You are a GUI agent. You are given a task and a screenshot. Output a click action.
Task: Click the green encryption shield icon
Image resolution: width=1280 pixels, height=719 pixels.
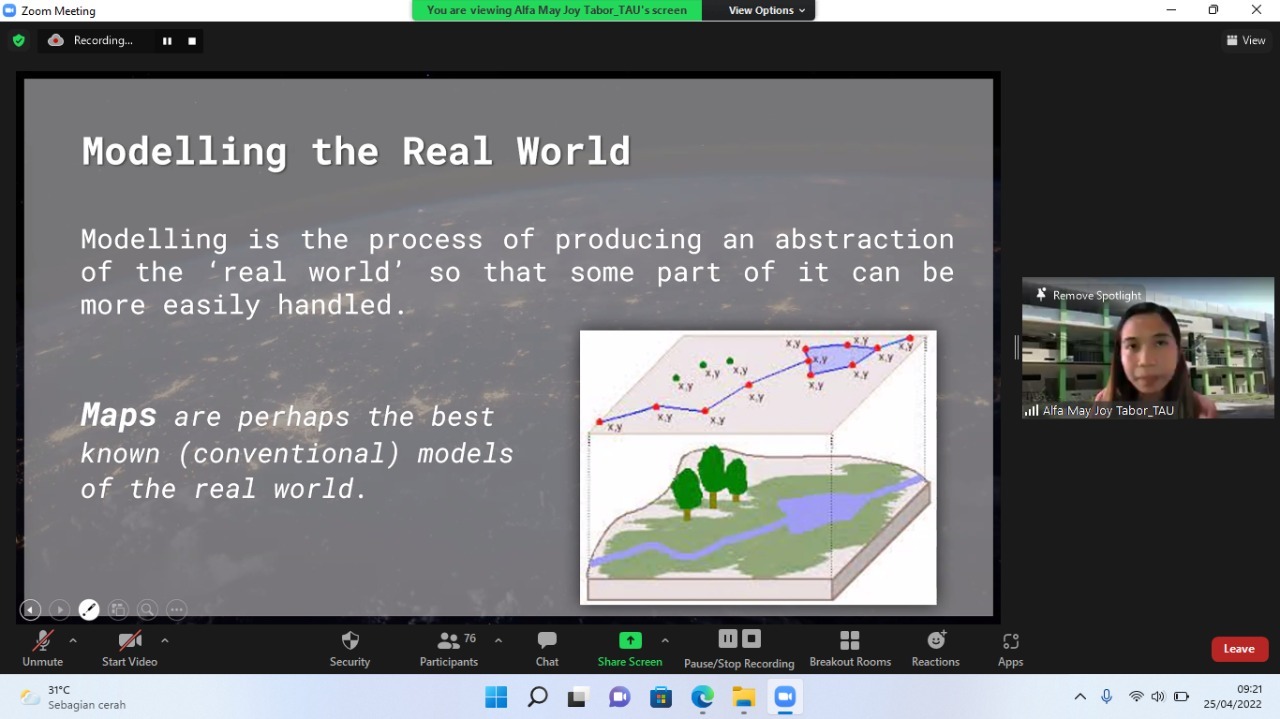[18, 41]
